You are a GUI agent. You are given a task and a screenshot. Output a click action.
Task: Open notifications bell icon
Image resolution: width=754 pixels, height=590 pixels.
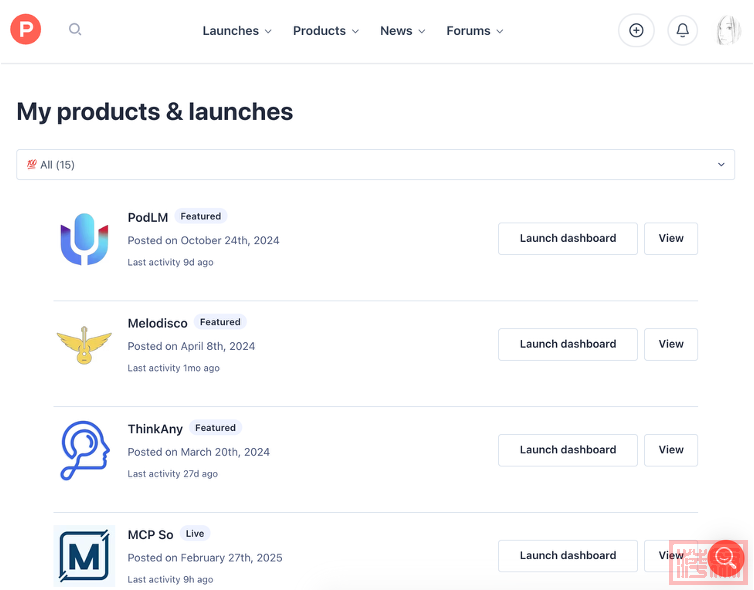coord(683,31)
